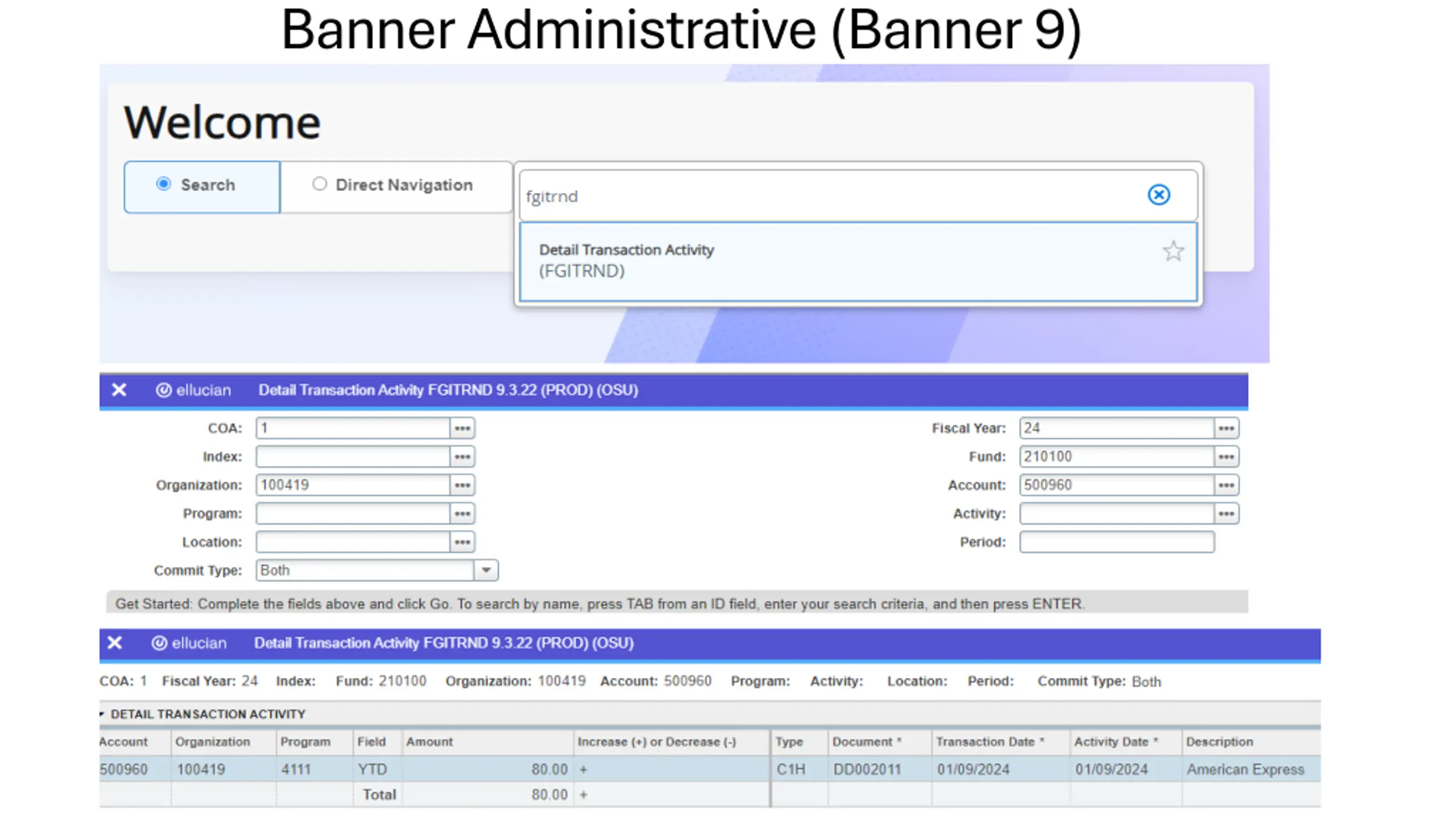Open the Account lookup ellipsis button

coord(1226,485)
